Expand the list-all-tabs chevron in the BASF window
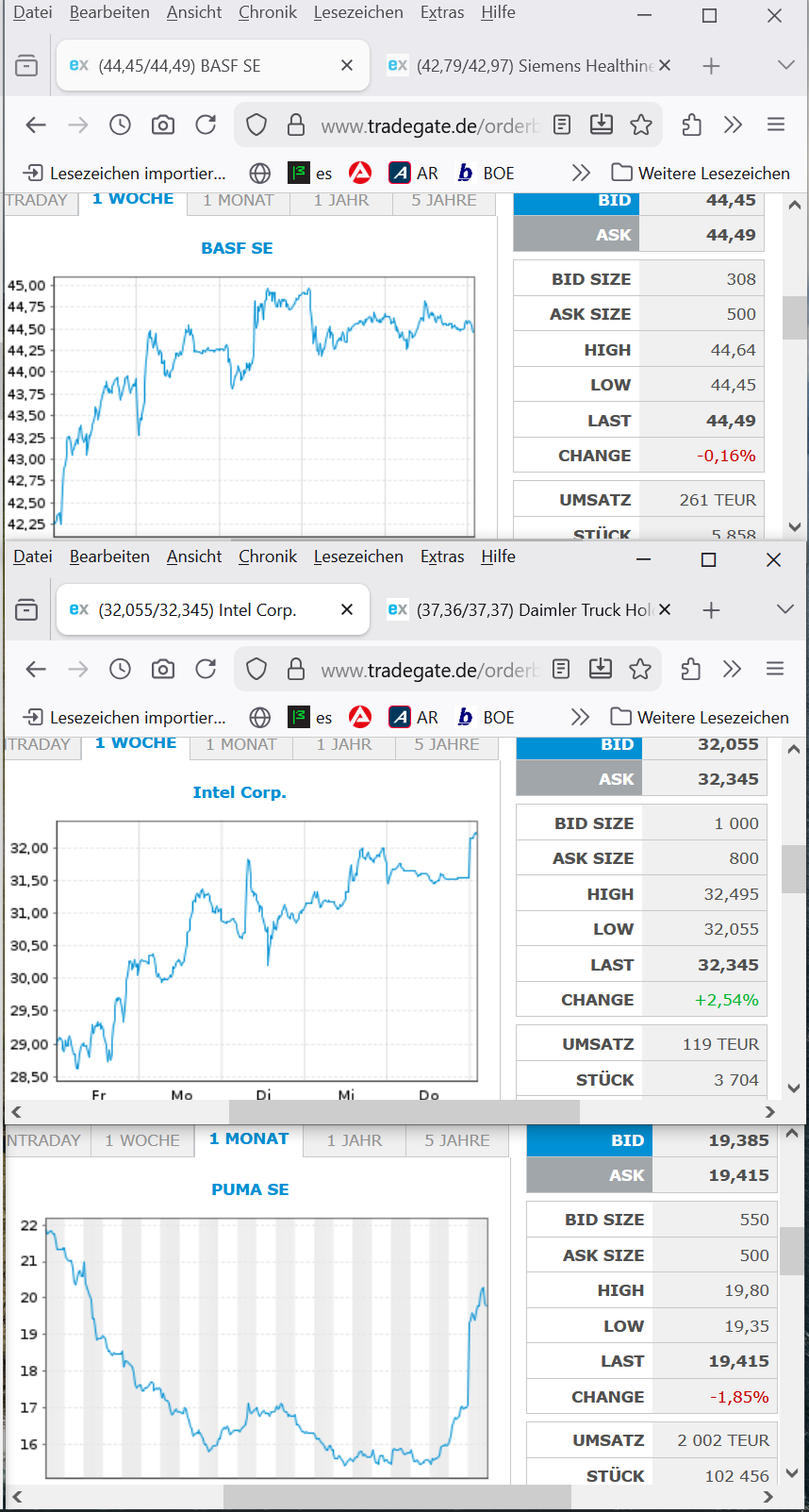The width and height of the screenshot is (809, 1512). tap(785, 65)
